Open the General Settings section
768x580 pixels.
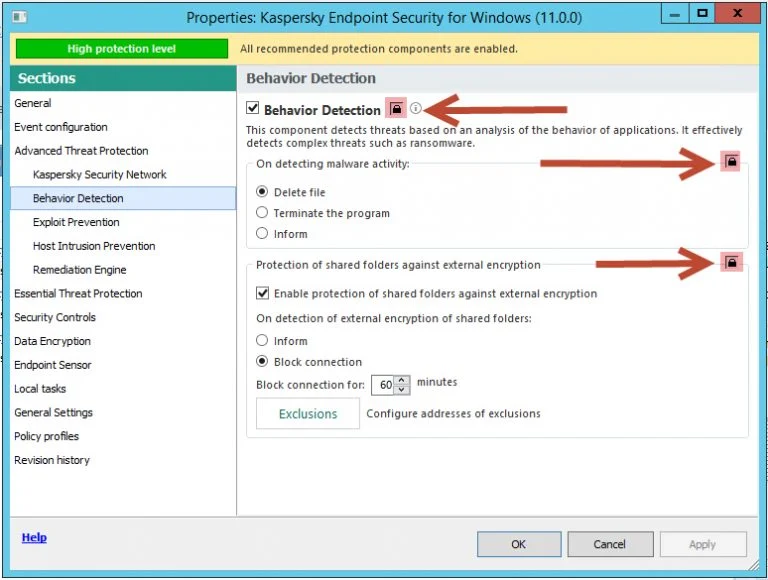click(122, 412)
